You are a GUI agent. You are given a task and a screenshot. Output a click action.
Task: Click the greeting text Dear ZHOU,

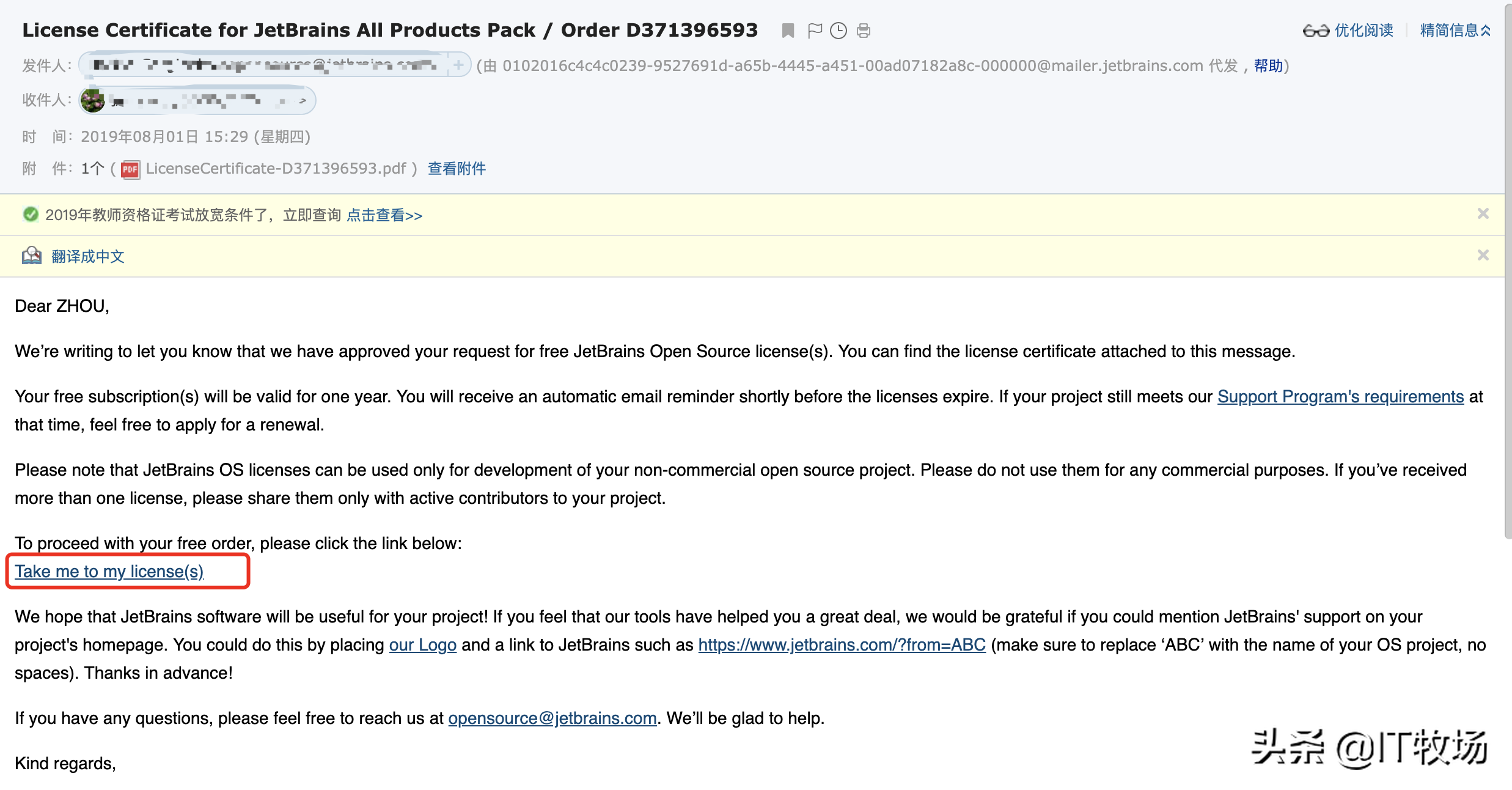point(62,306)
